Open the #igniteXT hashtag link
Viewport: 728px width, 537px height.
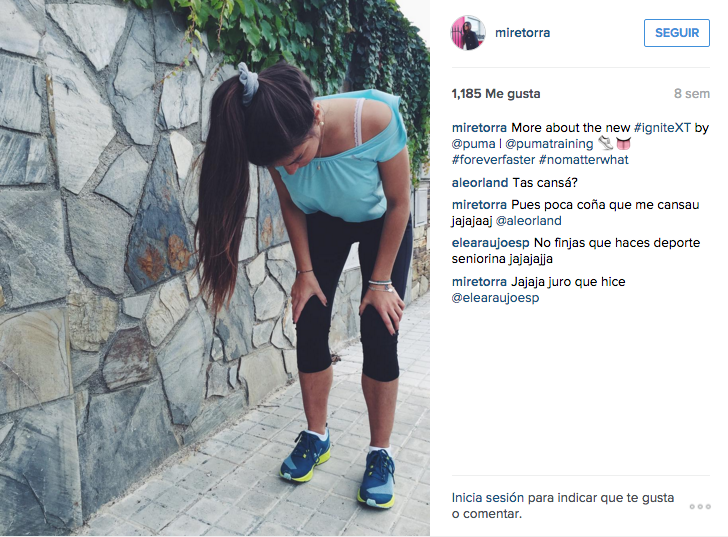[x=662, y=128]
